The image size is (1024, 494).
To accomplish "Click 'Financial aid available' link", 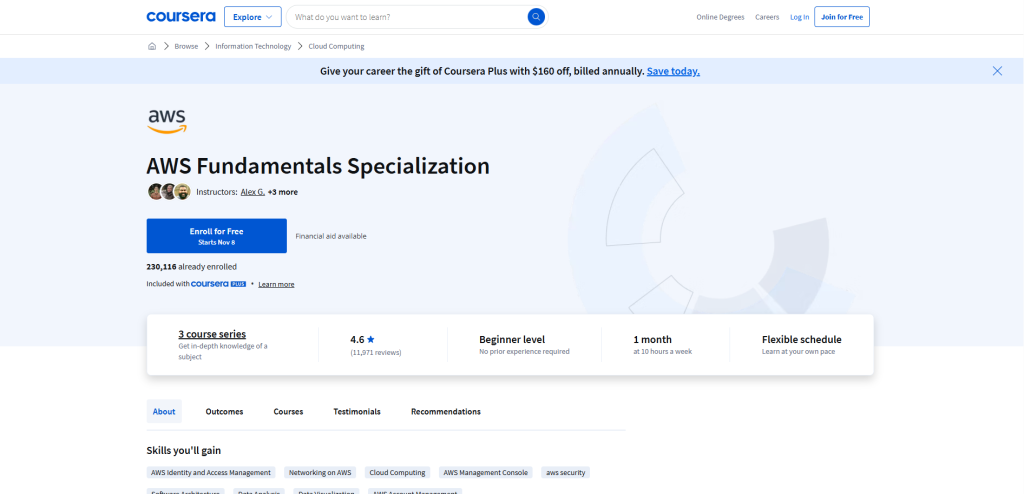I will pos(331,237).
